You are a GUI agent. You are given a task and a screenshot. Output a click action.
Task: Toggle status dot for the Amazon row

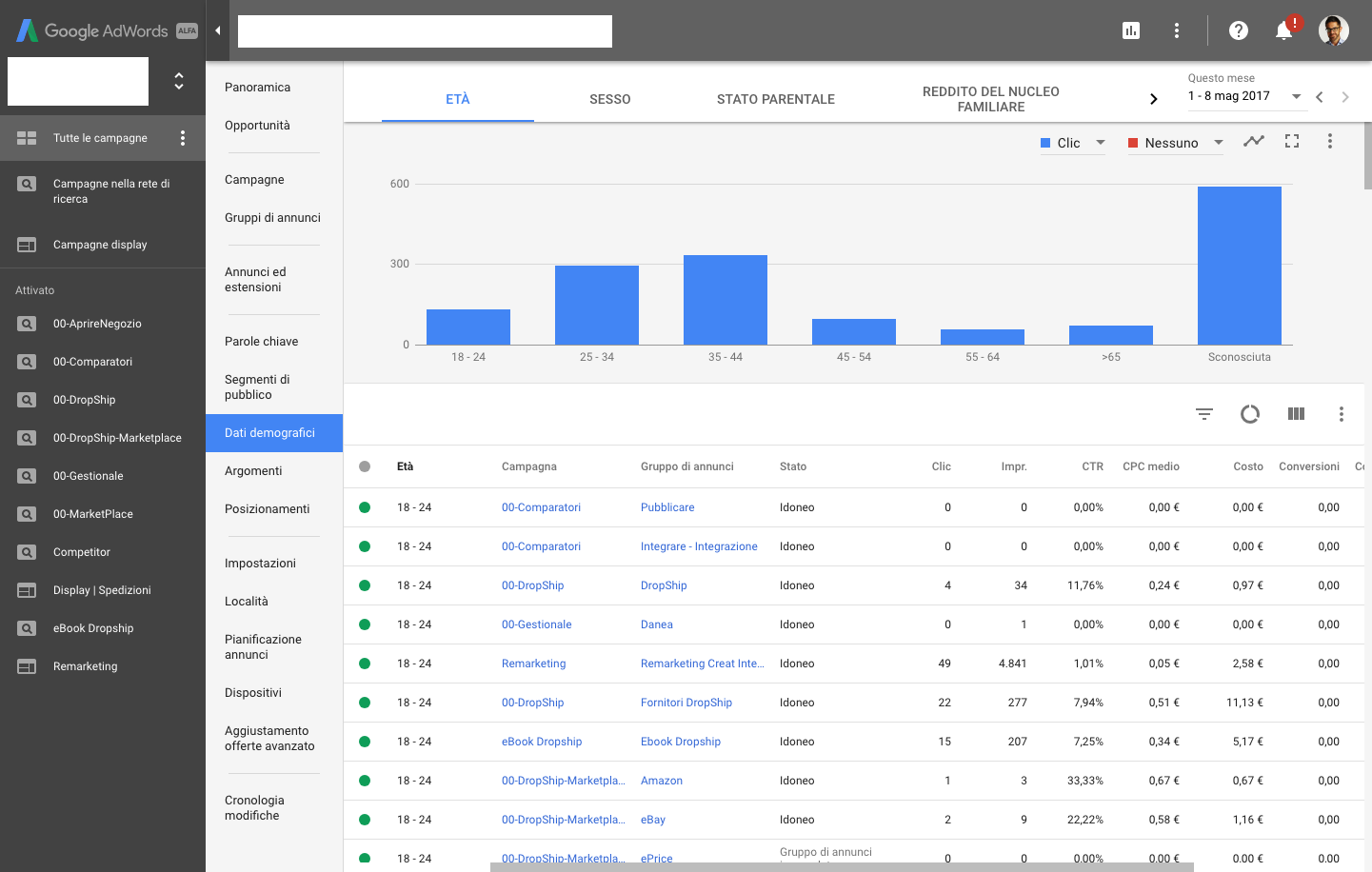365,781
